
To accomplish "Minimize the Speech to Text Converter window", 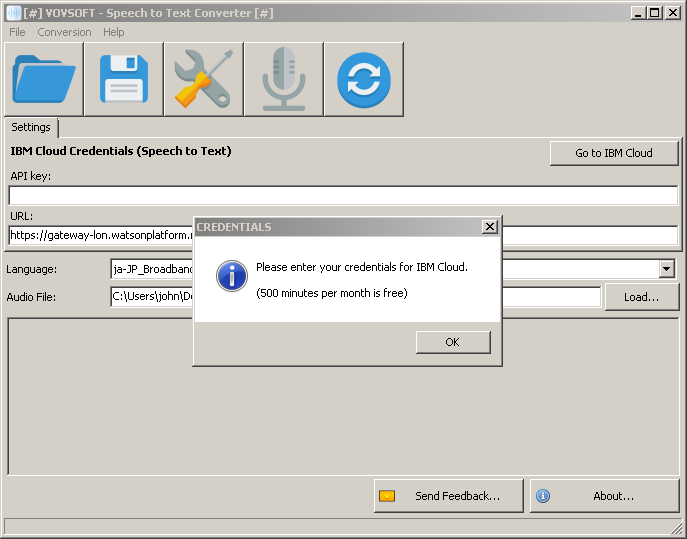I will 638,13.
